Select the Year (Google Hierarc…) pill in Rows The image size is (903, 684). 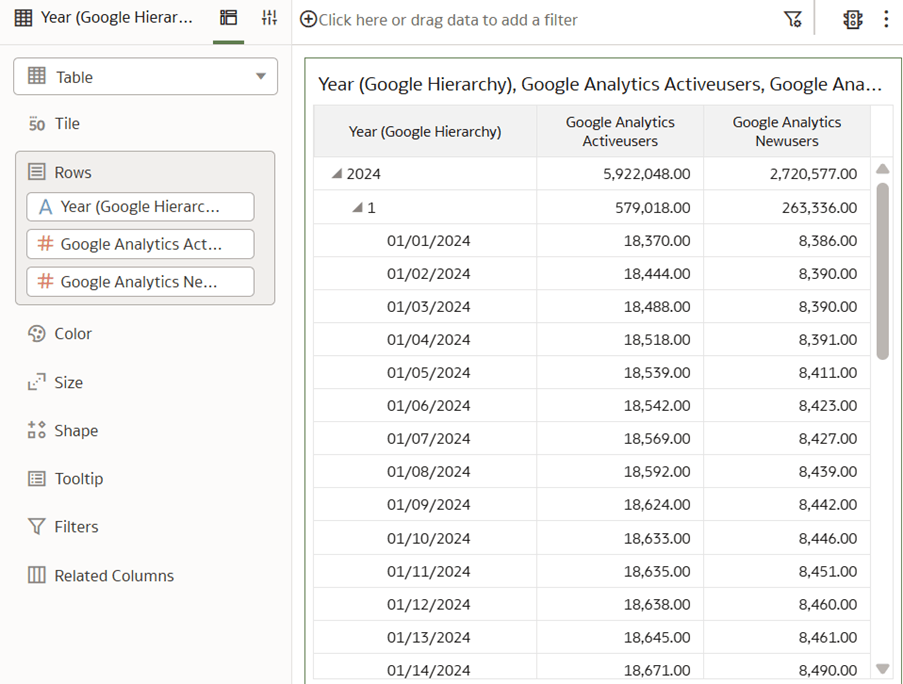[x=139, y=206]
